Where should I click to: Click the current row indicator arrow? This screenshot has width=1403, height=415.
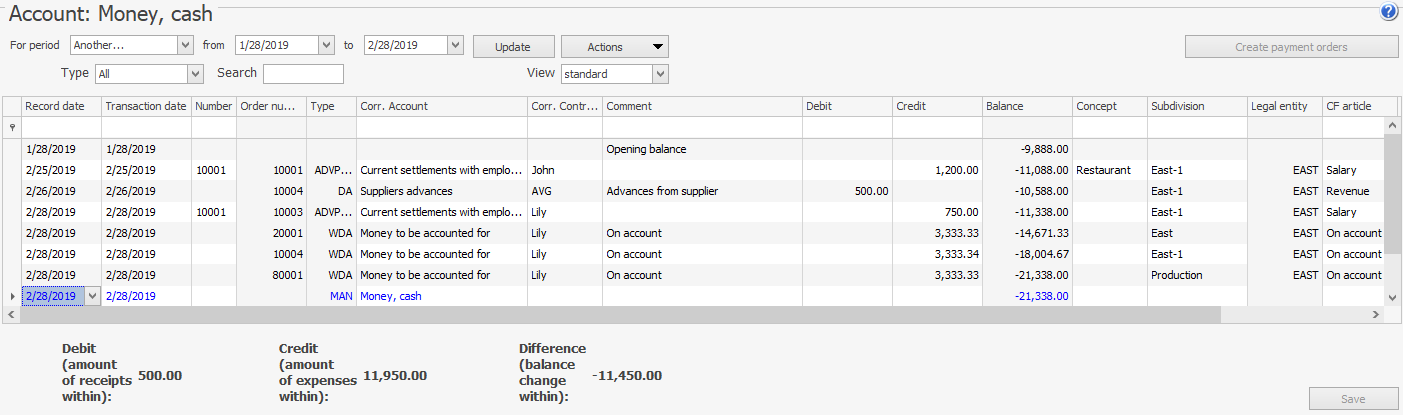pyautogui.click(x=12, y=296)
